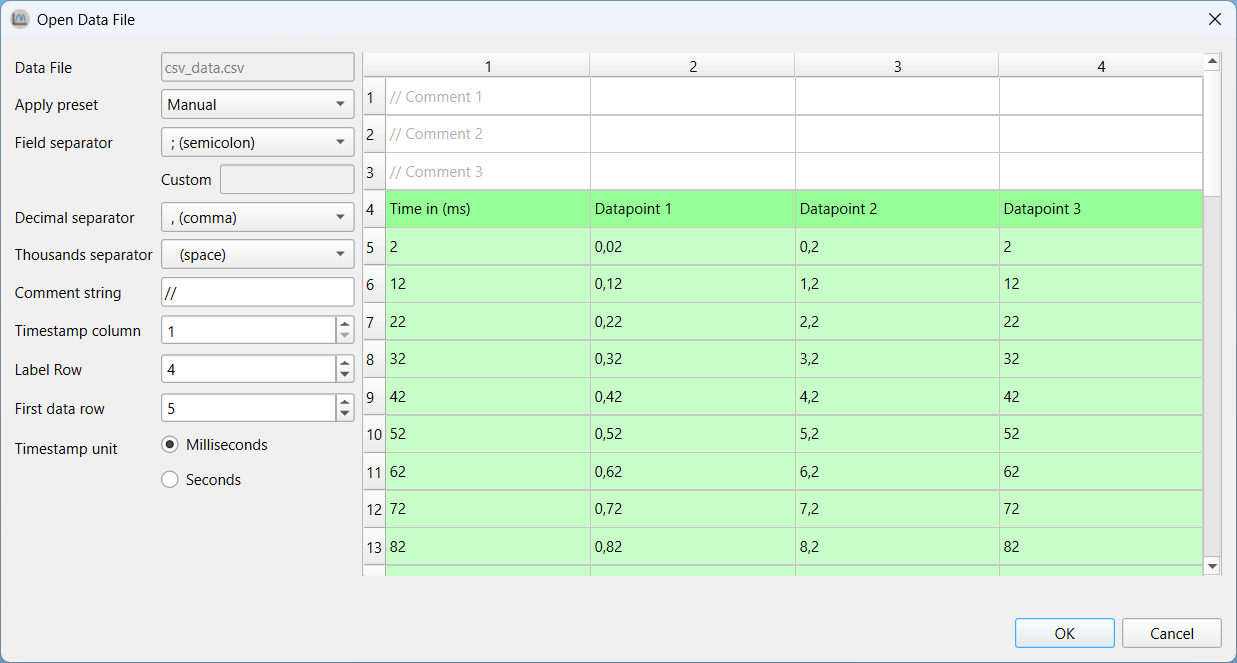Confirm with the OK button
1237x663 pixels.
pyautogui.click(x=1065, y=633)
